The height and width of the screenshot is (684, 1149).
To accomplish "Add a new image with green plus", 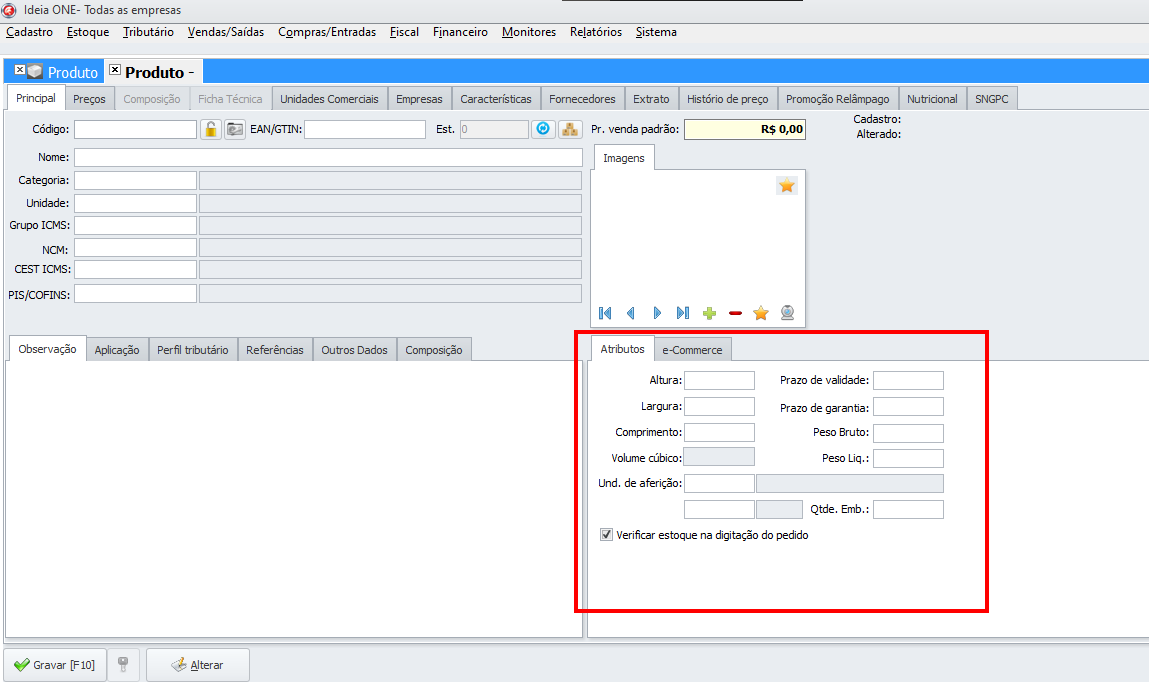I will tap(710, 313).
